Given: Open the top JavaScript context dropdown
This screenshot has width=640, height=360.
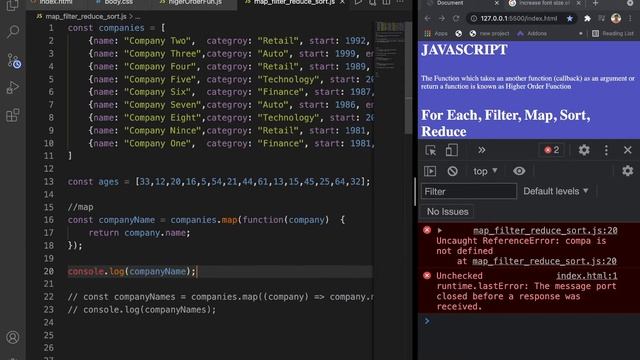Looking at the screenshot, I should 485,171.
